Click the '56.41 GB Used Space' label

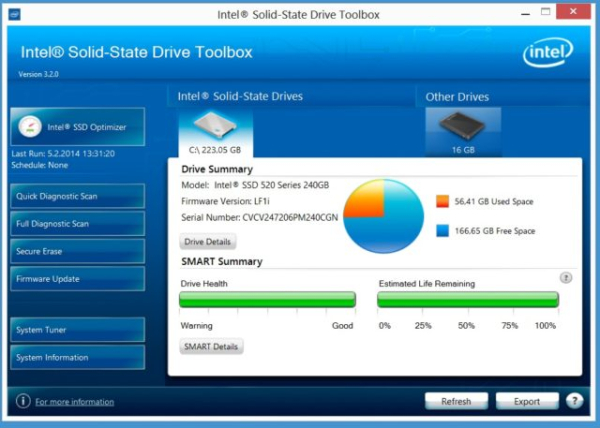click(494, 202)
